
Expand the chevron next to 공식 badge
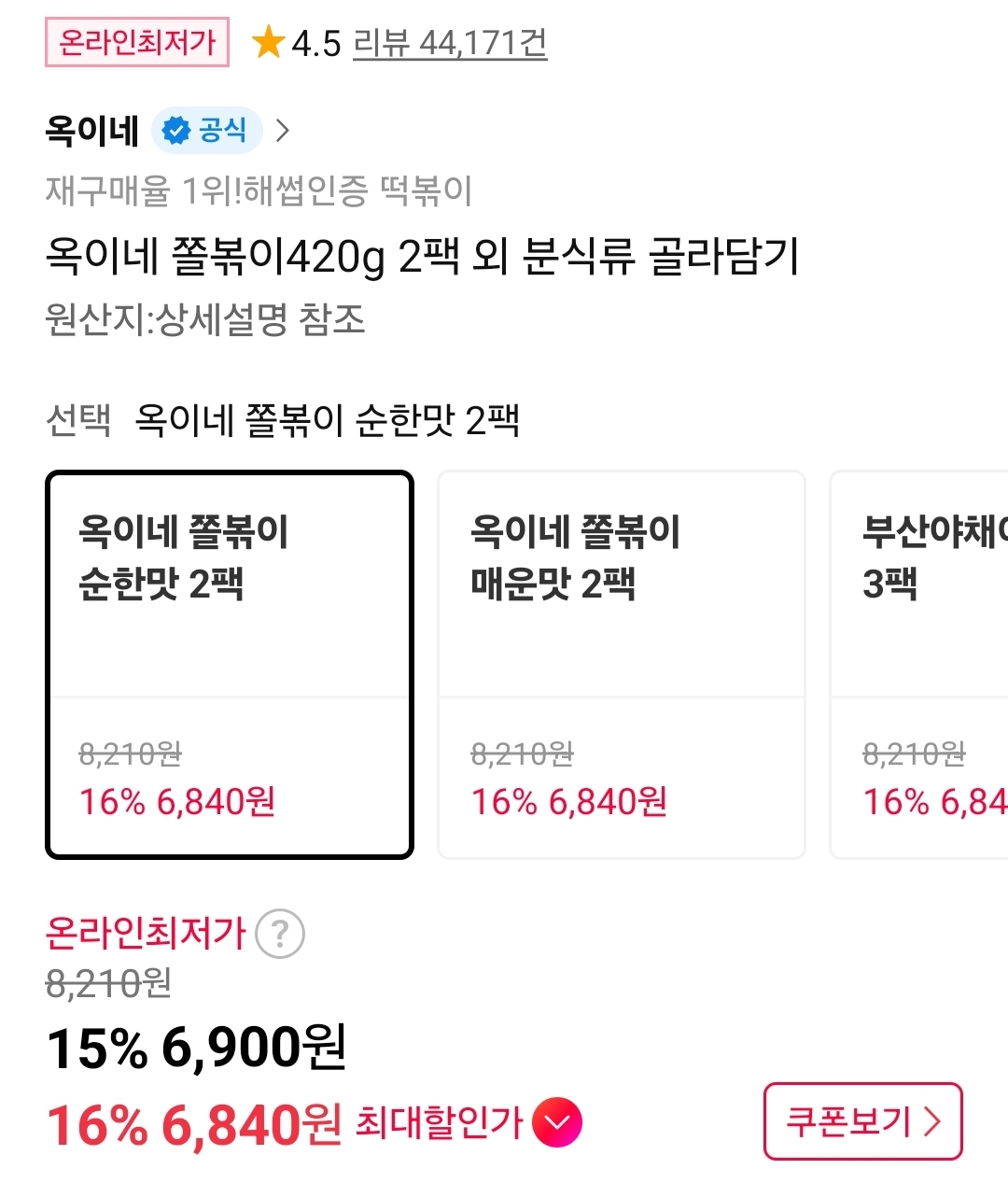click(x=283, y=131)
